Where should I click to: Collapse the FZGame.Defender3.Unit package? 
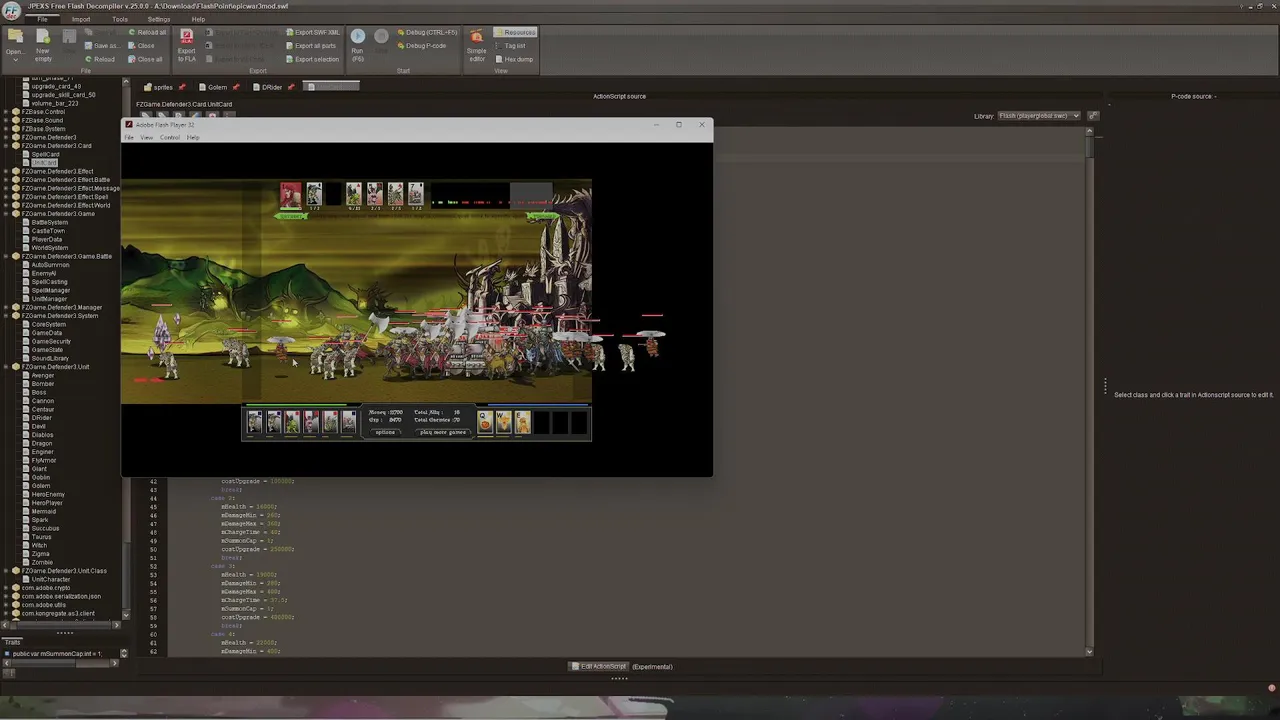(6, 367)
